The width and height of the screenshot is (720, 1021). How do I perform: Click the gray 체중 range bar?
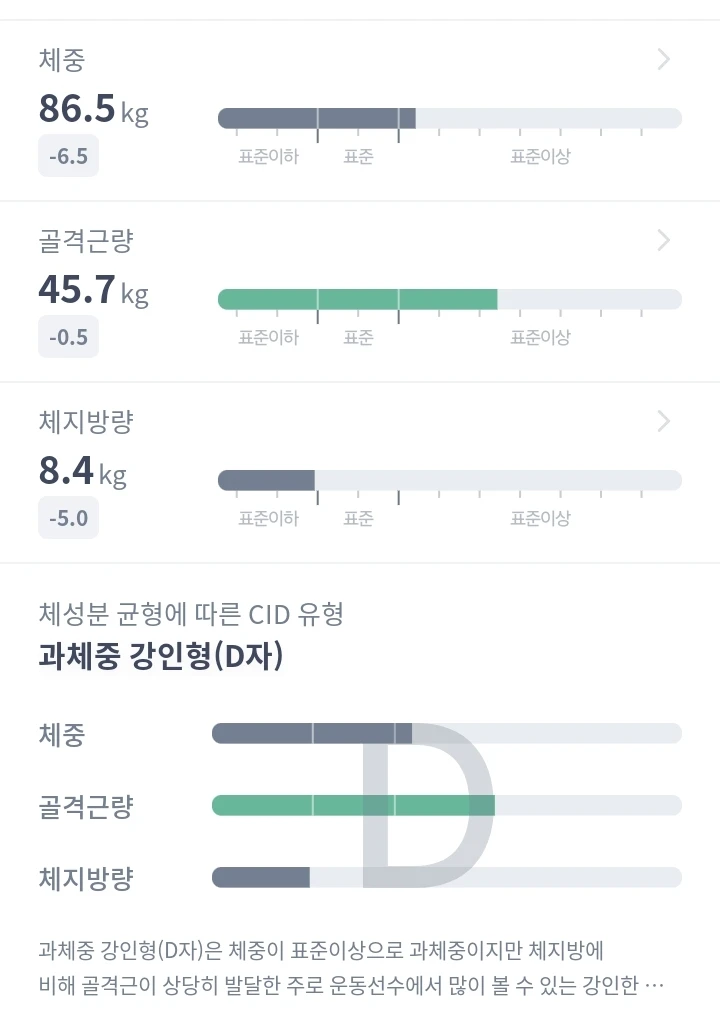[450, 119]
